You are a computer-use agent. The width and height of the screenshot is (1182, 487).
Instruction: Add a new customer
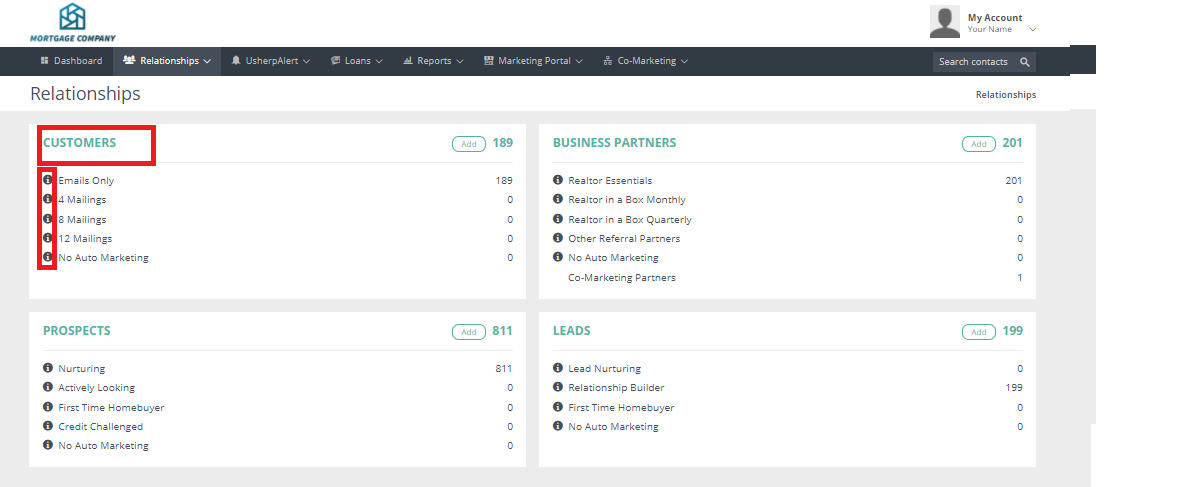(468, 144)
